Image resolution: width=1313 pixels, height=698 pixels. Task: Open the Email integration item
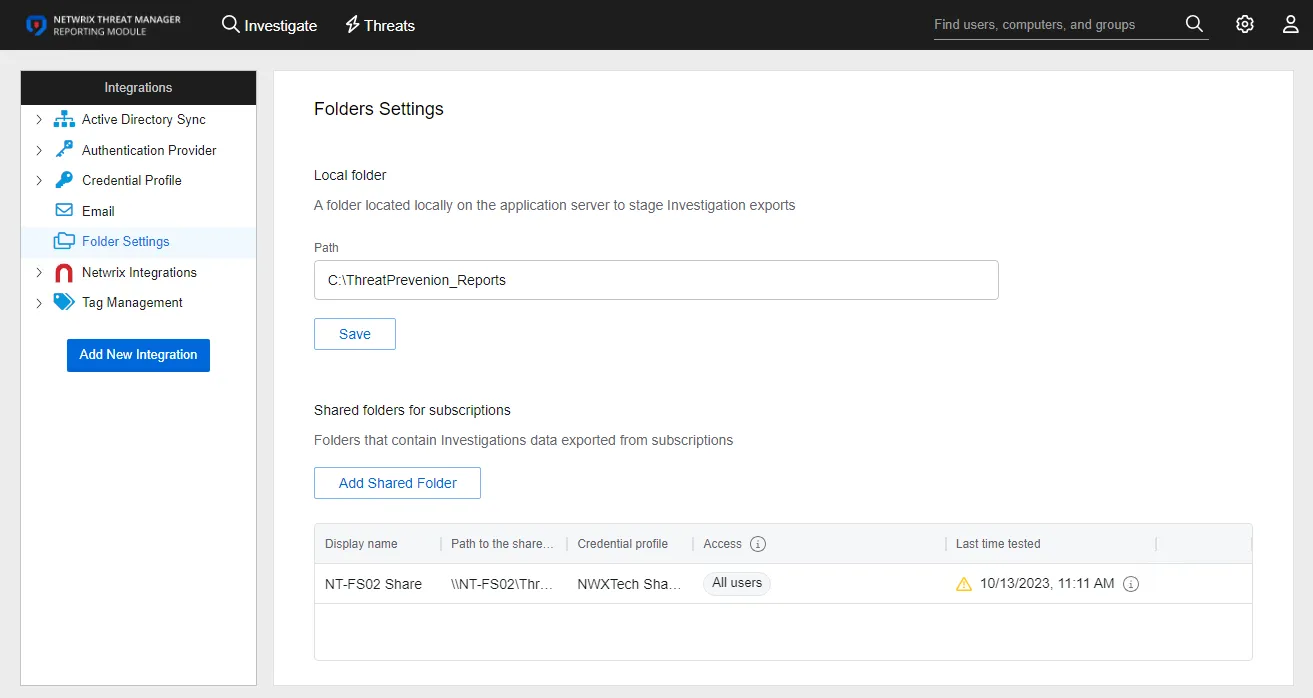(x=98, y=211)
